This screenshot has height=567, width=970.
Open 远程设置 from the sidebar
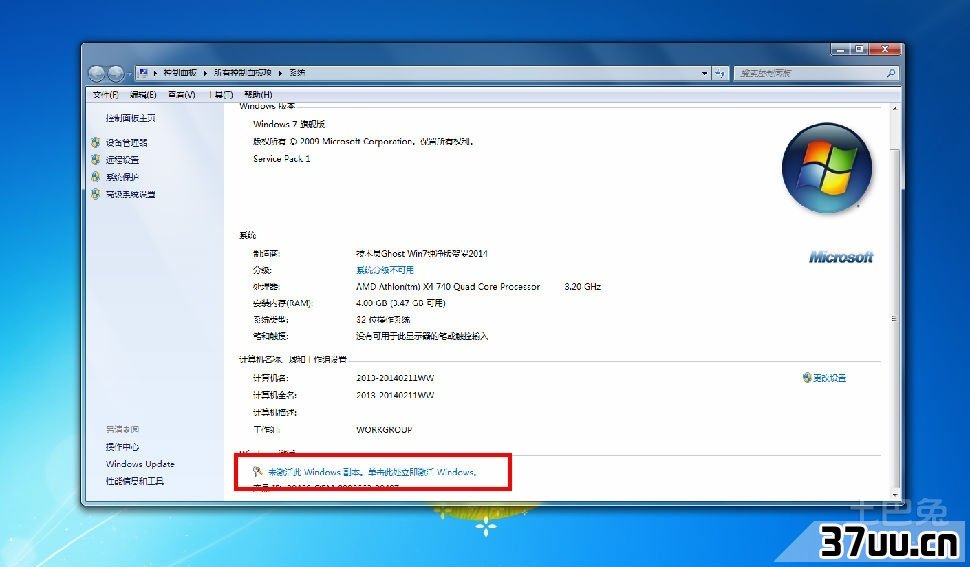point(122,160)
